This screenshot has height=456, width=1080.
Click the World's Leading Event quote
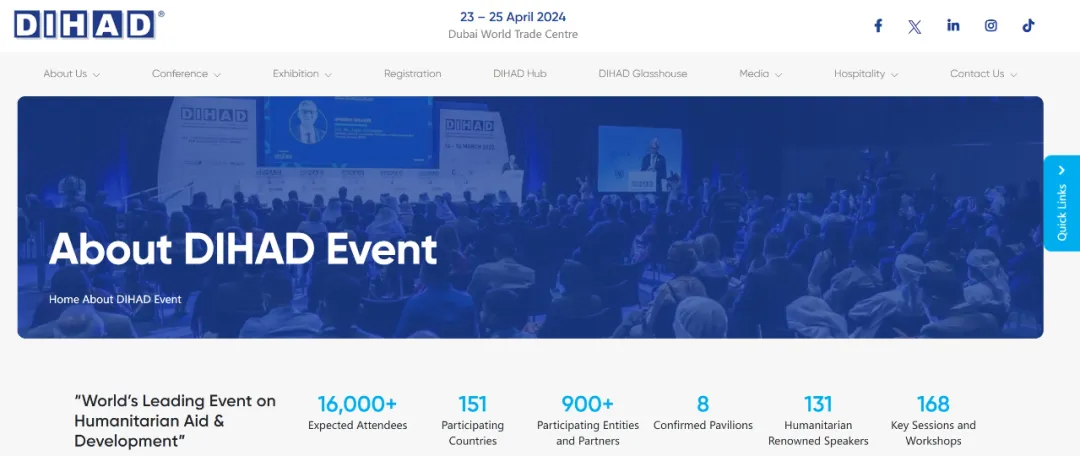tap(175, 421)
